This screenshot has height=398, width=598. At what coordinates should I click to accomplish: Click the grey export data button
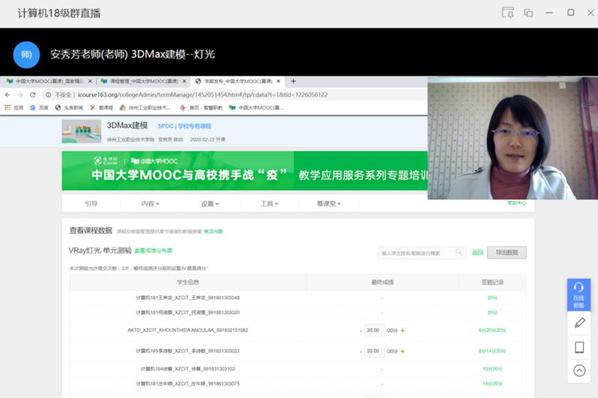506,252
